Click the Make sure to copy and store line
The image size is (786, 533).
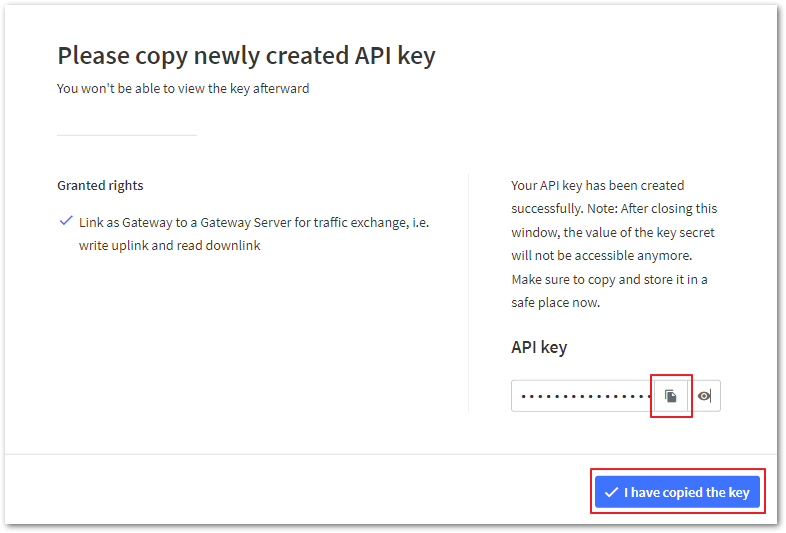pyautogui.click(x=609, y=279)
